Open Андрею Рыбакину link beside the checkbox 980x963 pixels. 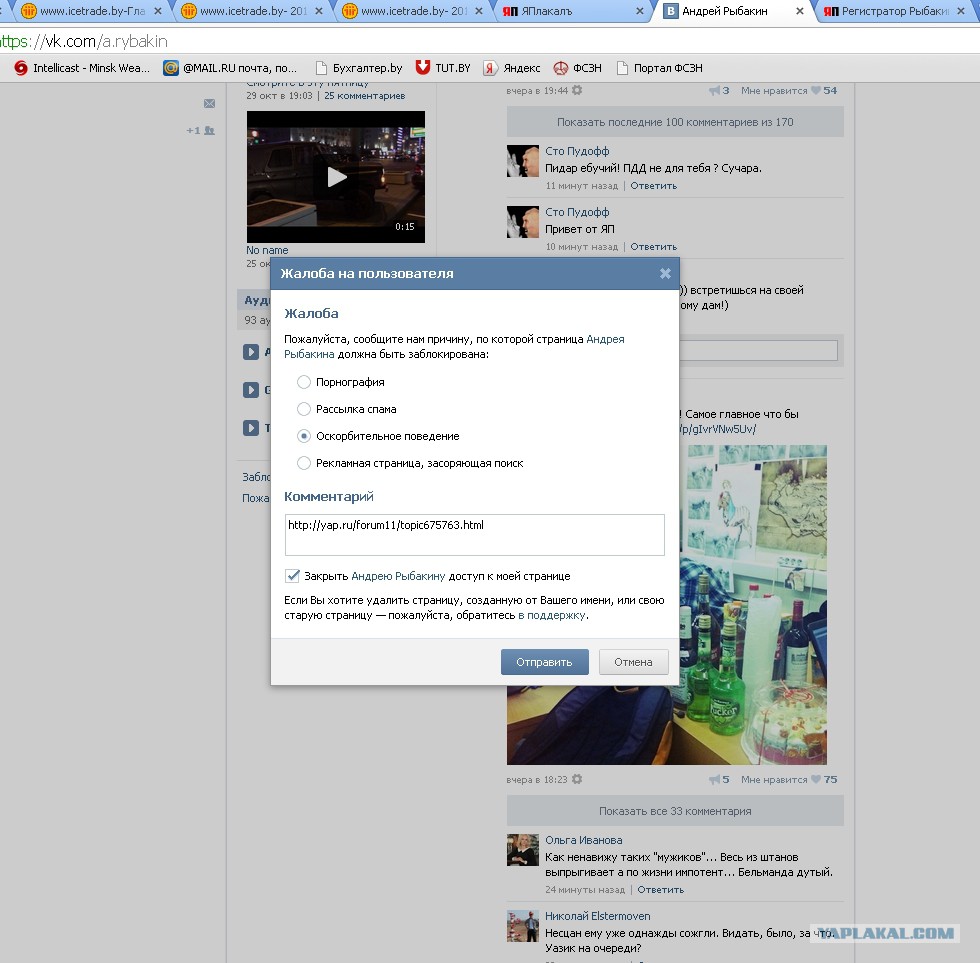click(398, 576)
